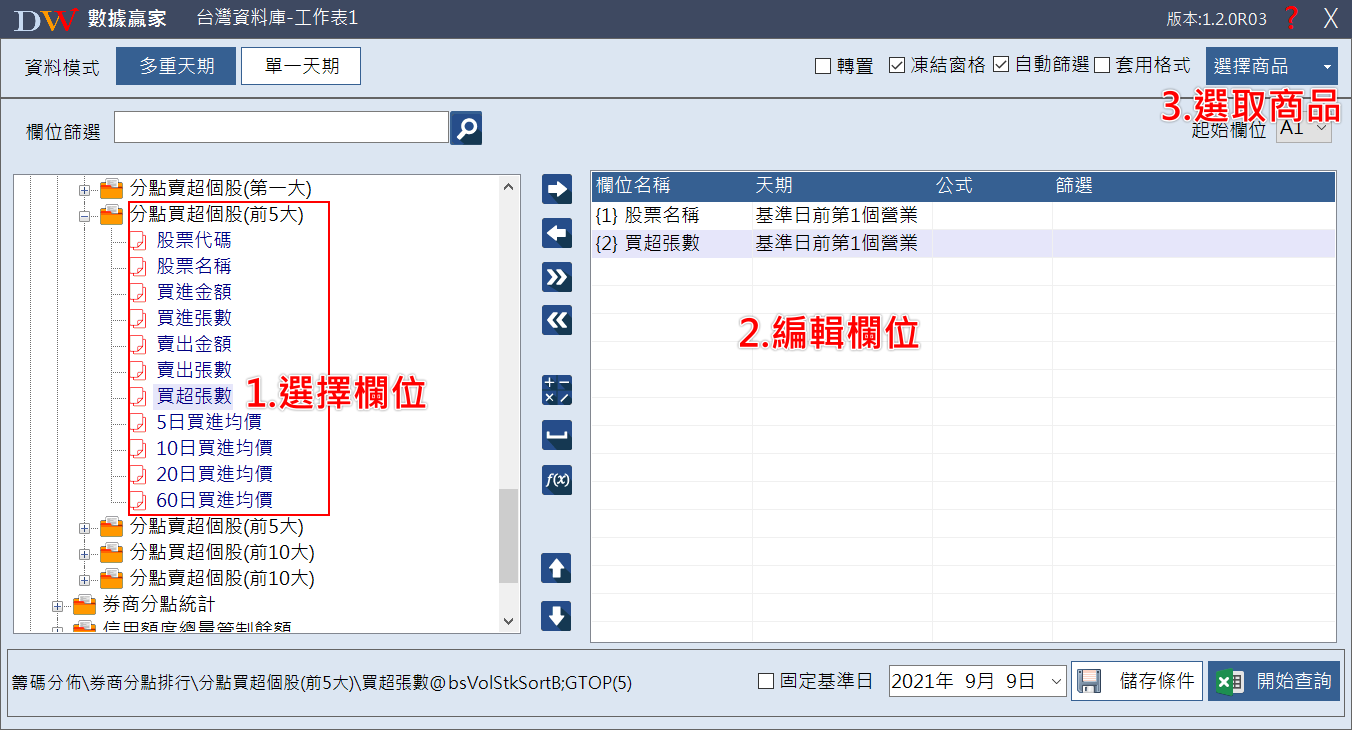
Task: Enable the 套用格式 checkbox
Action: [1103, 66]
